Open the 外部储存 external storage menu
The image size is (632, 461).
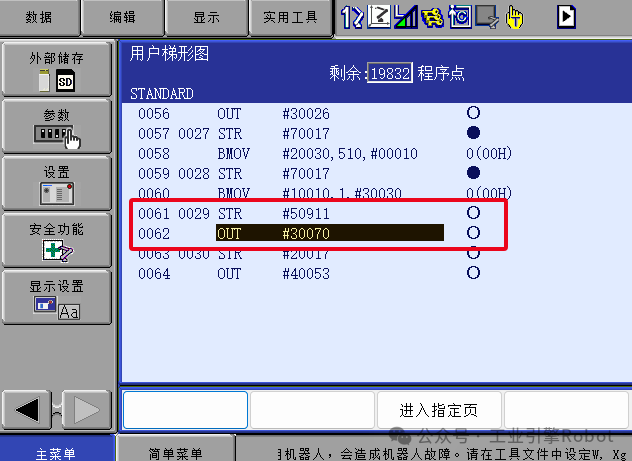[56, 69]
